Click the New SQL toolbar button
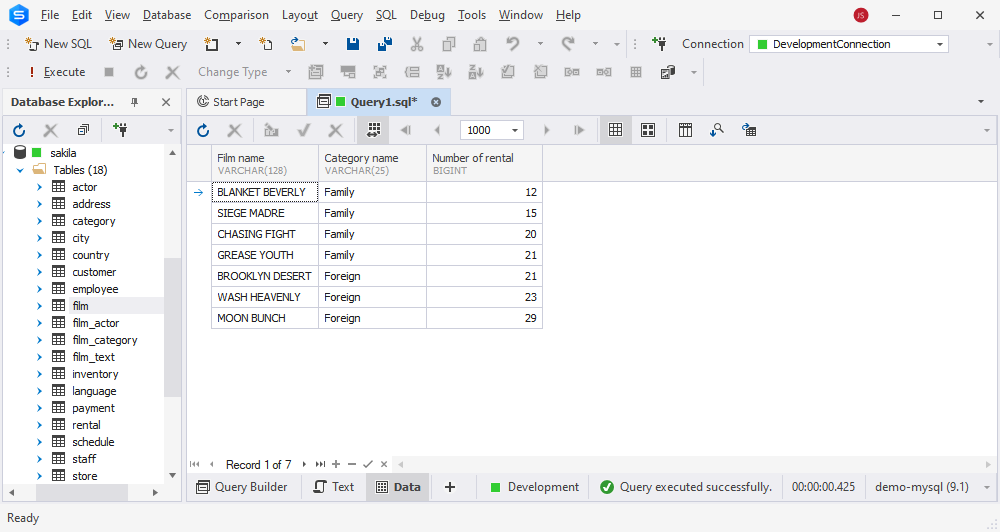 (x=58, y=44)
